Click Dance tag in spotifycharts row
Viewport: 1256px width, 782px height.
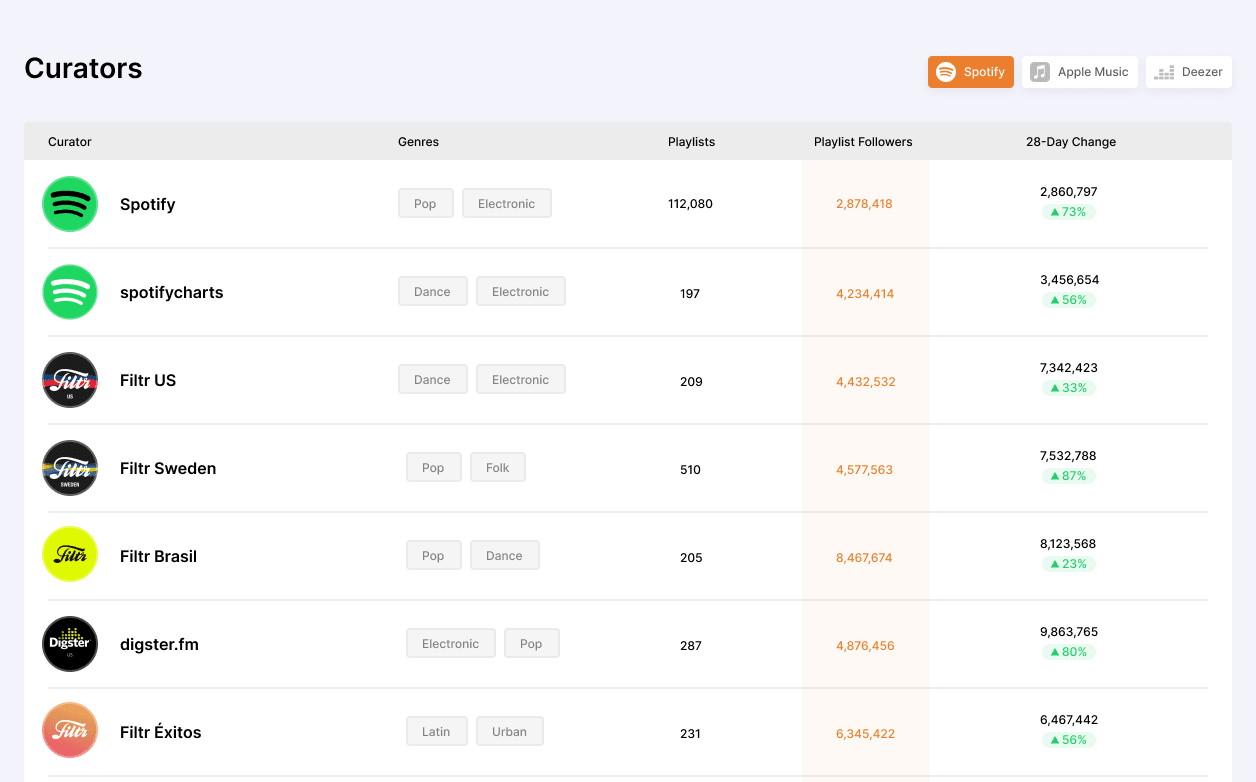(x=432, y=292)
